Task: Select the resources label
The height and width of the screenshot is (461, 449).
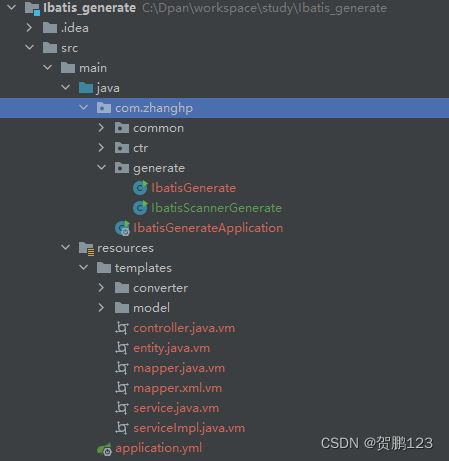Action: 126,248
